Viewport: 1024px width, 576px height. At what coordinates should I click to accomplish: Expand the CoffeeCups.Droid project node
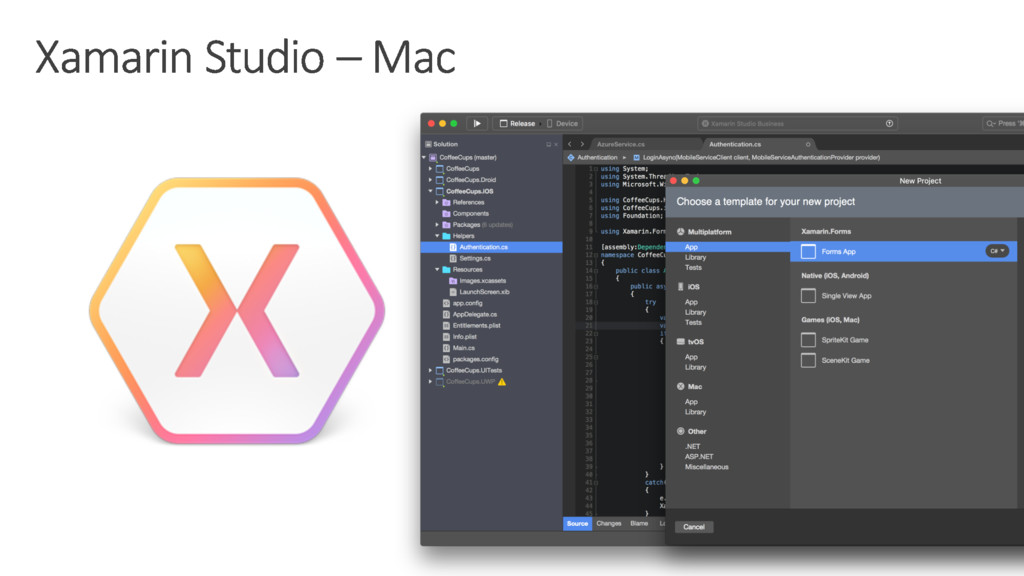(x=430, y=180)
